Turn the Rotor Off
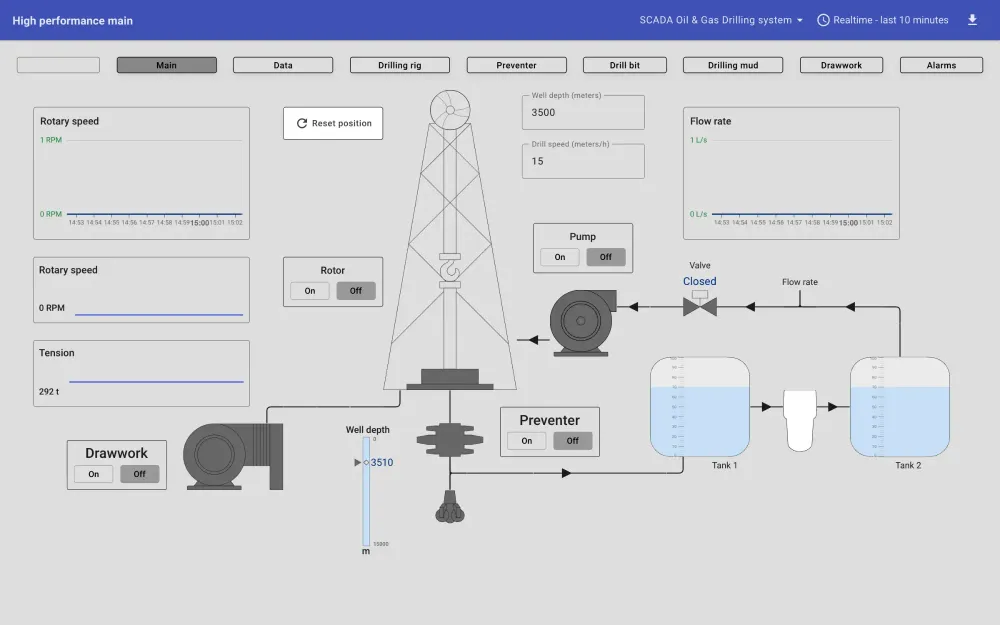This screenshot has height=625, width=1000. point(356,291)
